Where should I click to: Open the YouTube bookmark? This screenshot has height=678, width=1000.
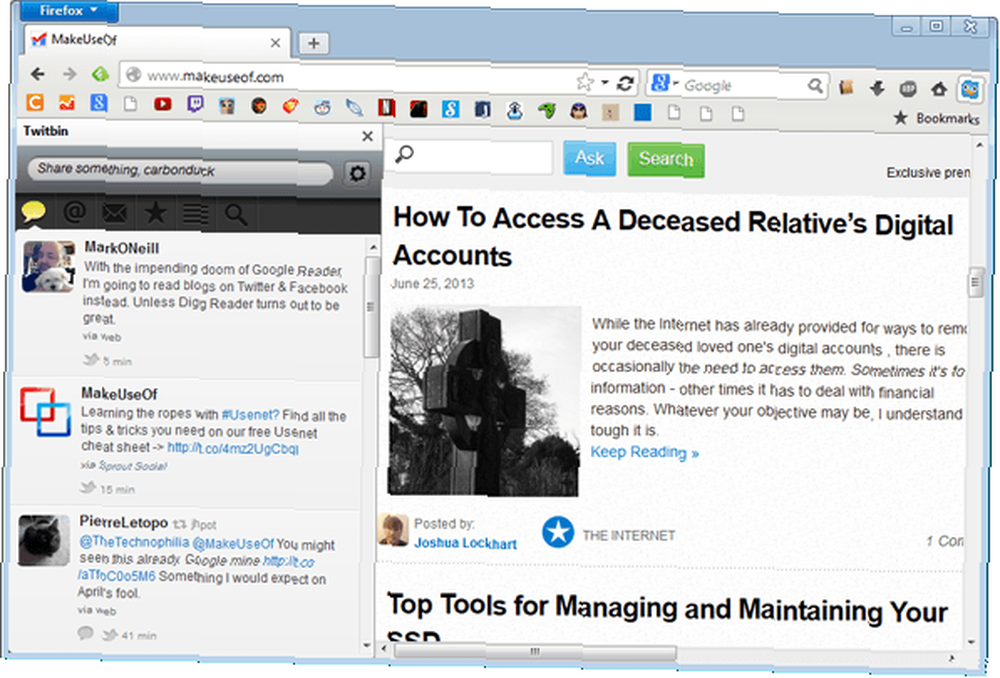click(x=163, y=104)
